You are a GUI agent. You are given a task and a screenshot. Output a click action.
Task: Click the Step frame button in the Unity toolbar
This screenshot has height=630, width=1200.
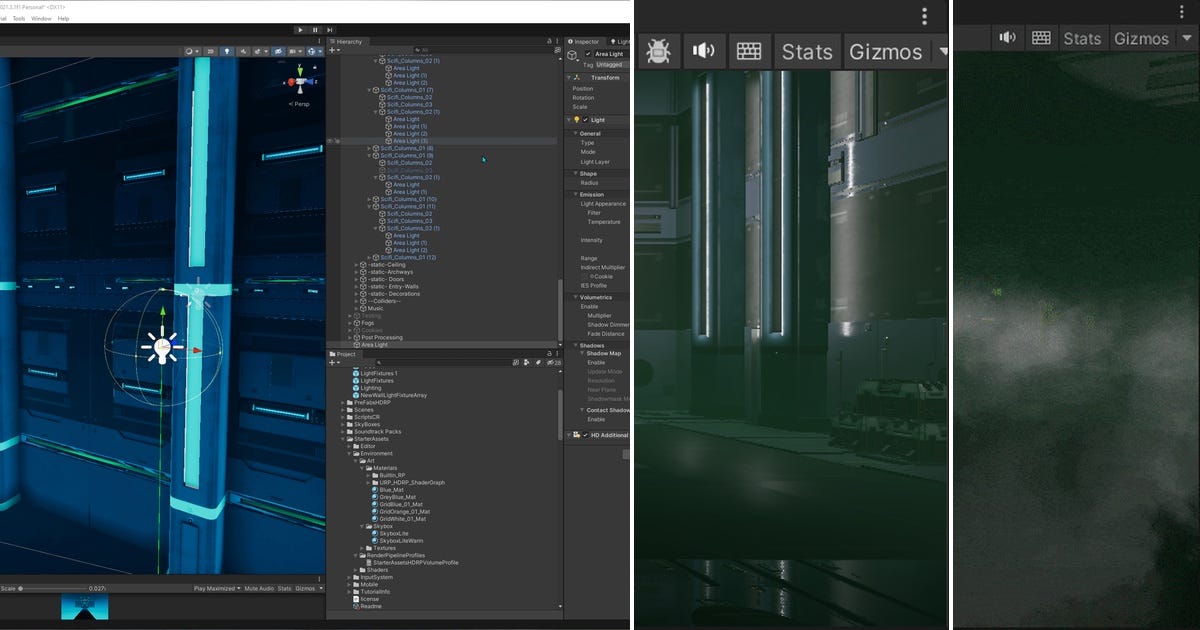click(x=332, y=30)
